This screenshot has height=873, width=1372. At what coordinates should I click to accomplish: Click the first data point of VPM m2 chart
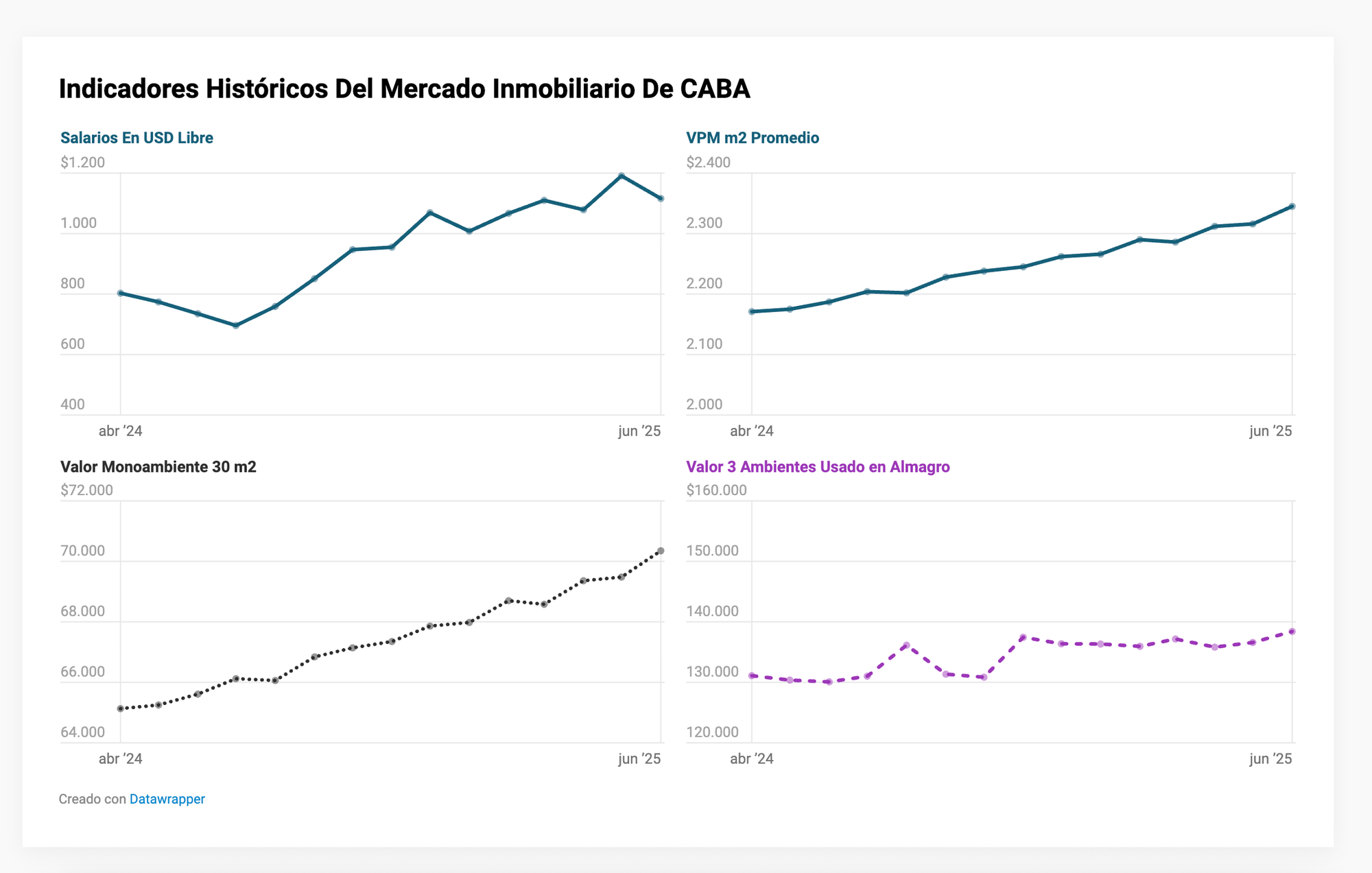[752, 311]
